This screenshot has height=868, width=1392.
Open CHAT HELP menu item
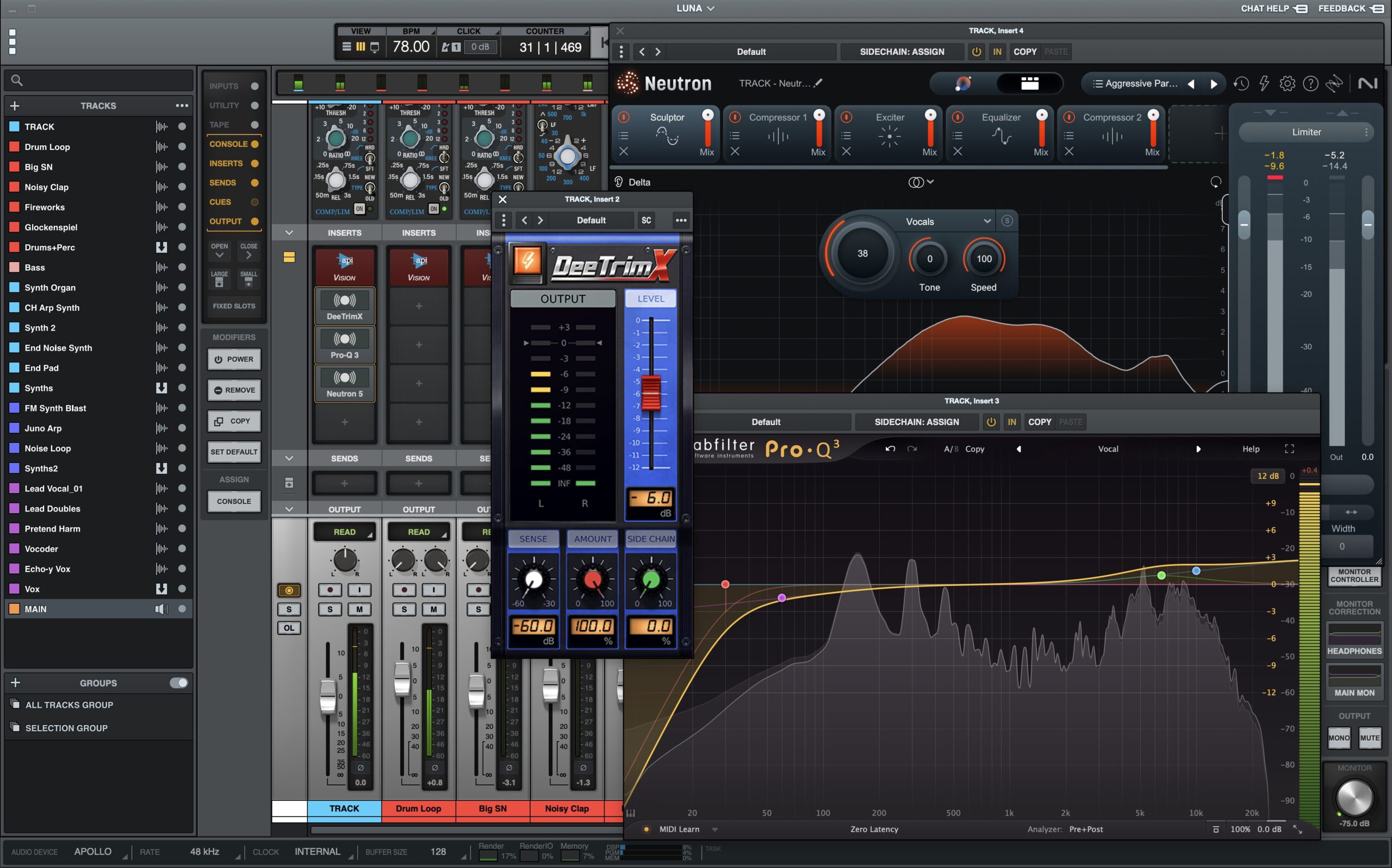(x=1273, y=9)
